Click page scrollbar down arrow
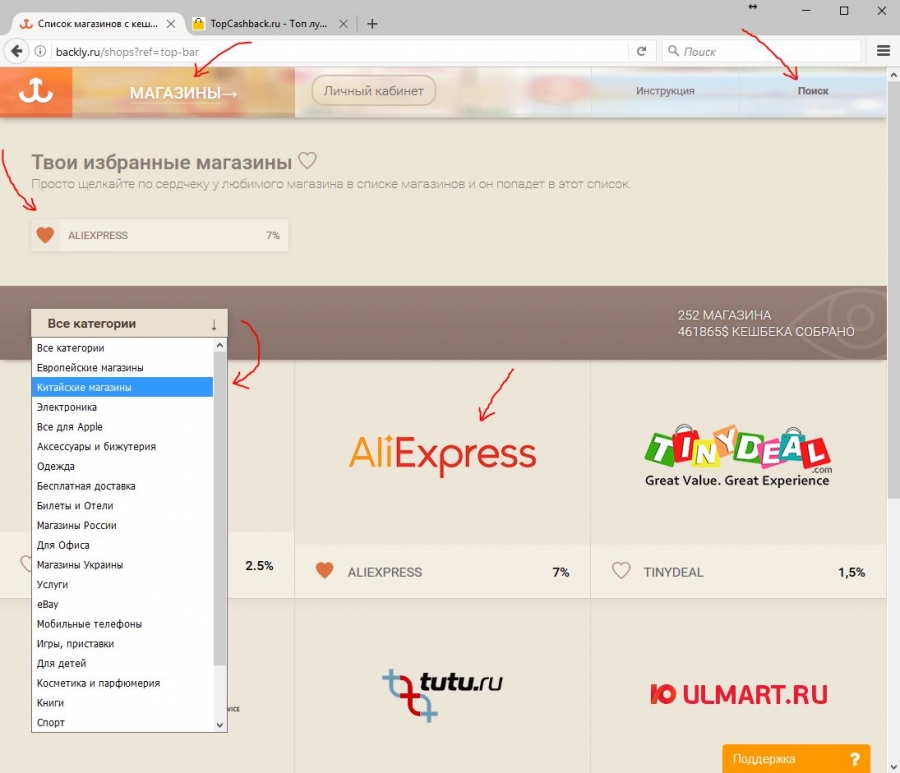900x773 pixels. [x=893, y=766]
